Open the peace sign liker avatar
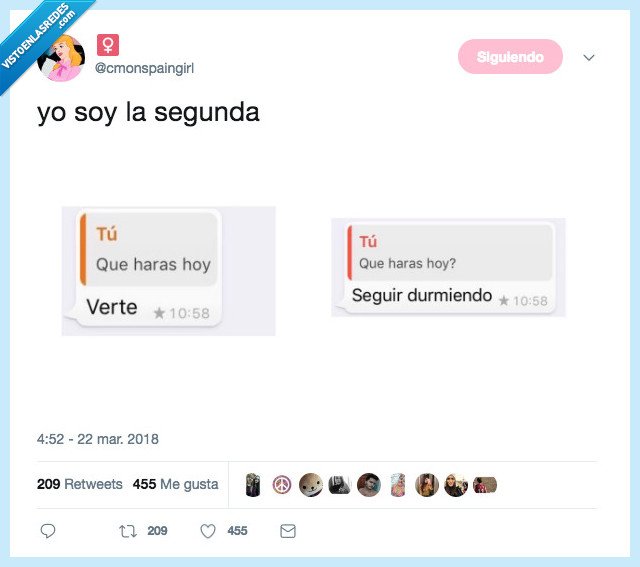The width and height of the screenshot is (640, 567). (x=282, y=485)
